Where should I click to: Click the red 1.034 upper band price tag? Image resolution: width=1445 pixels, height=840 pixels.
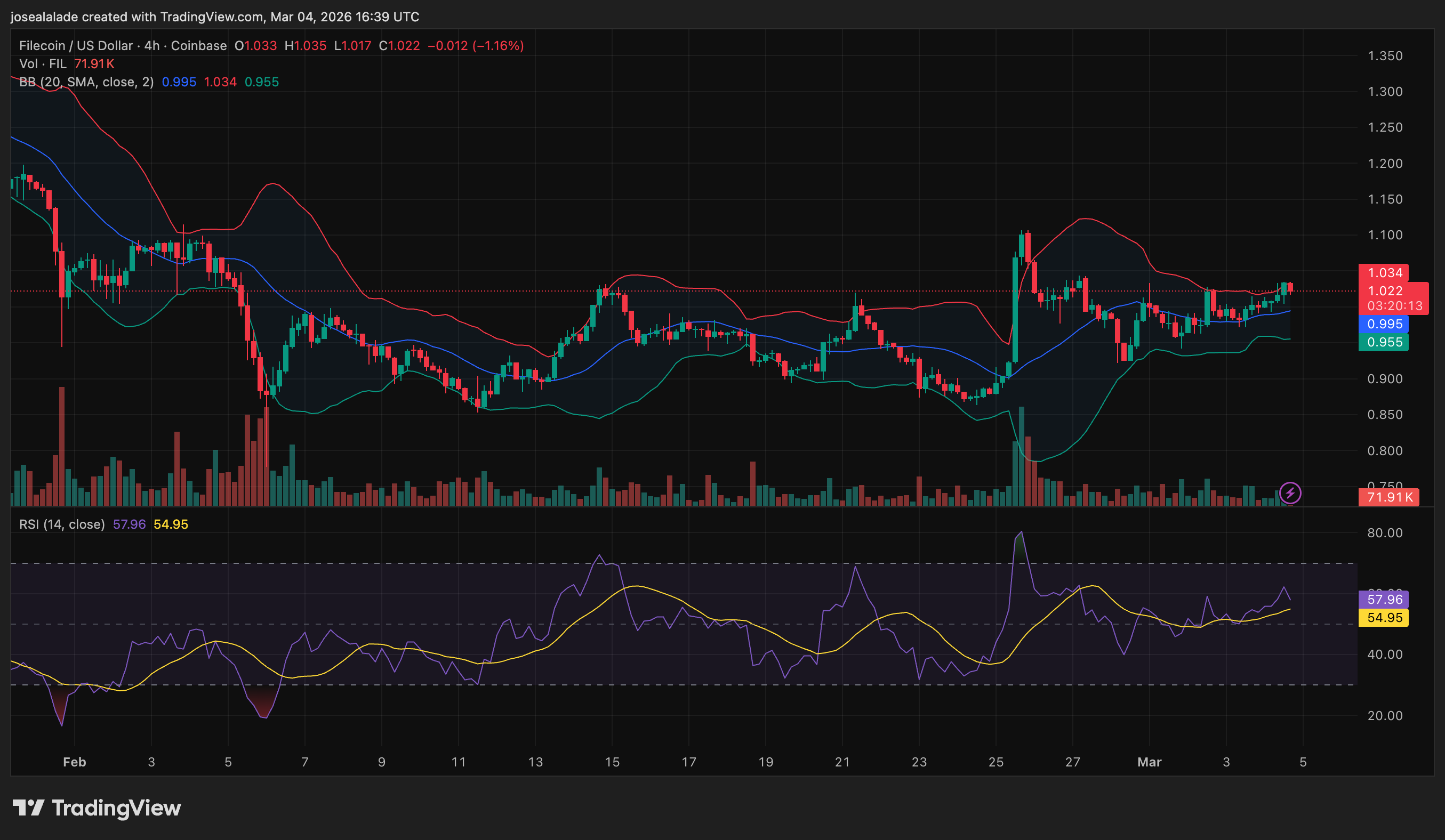(x=1384, y=273)
